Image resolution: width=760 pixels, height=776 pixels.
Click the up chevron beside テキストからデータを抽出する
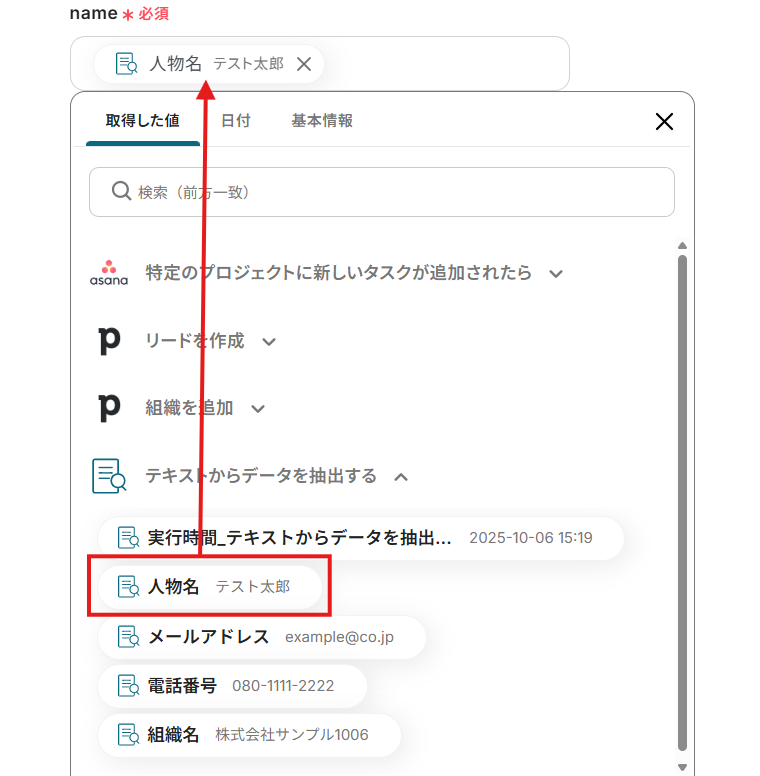point(401,477)
